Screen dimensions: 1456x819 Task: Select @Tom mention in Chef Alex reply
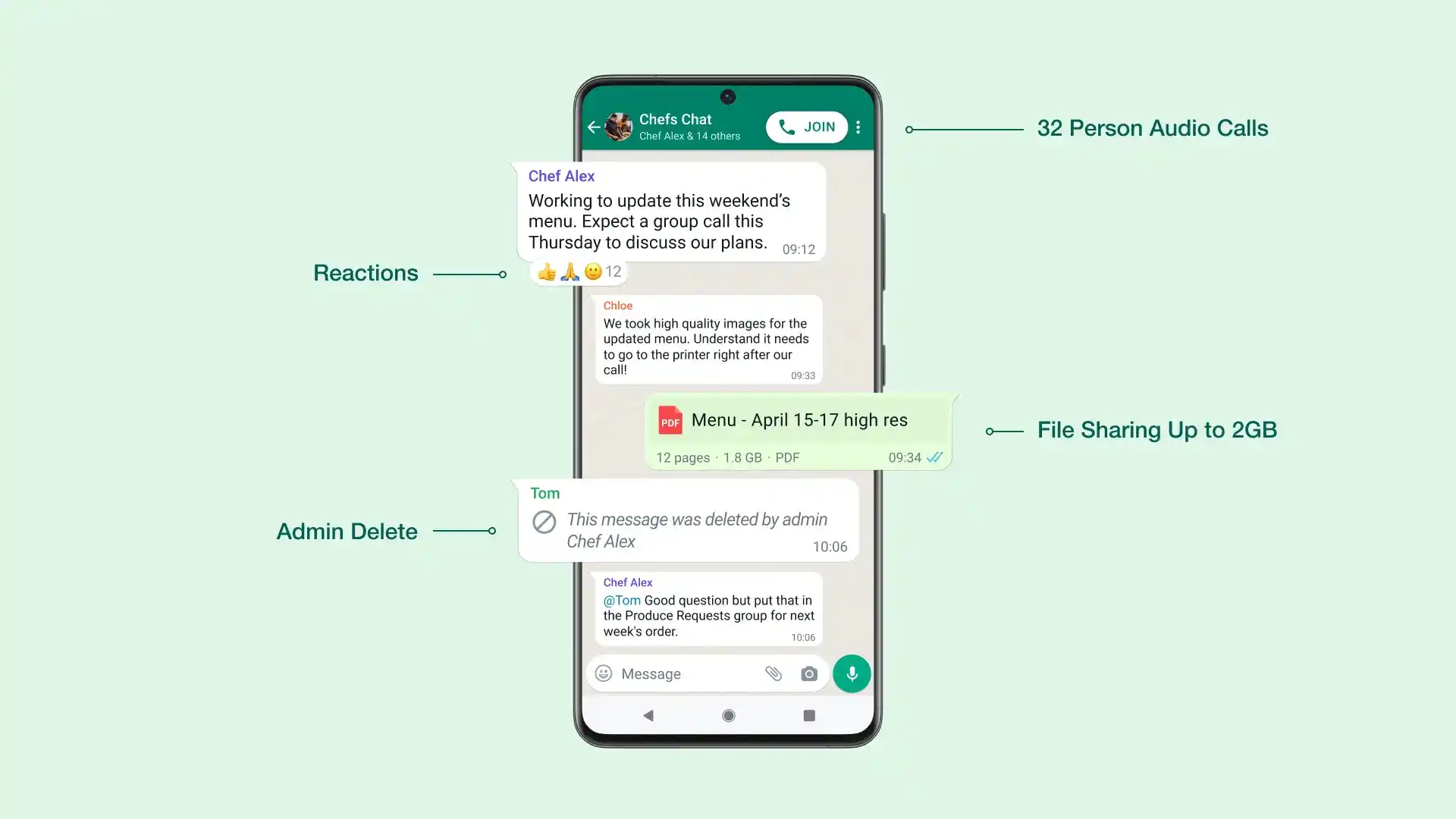tap(620, 600)
